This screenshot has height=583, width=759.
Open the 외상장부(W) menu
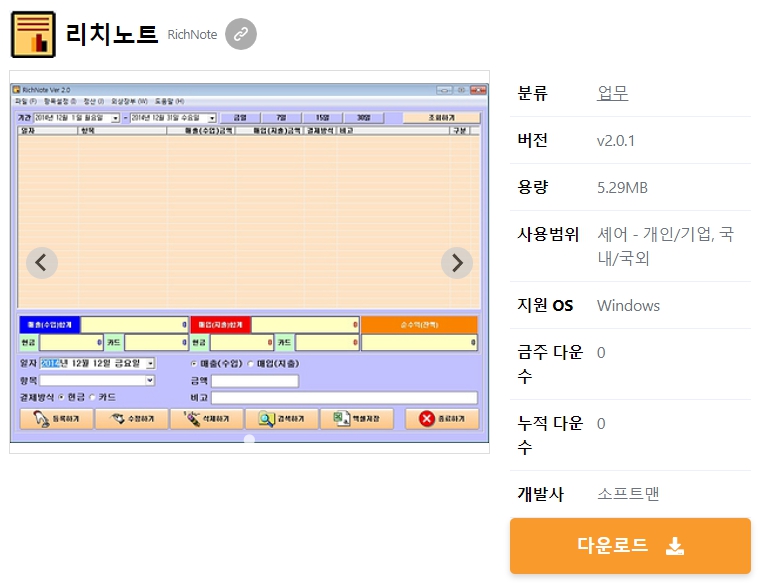point(129,101)
